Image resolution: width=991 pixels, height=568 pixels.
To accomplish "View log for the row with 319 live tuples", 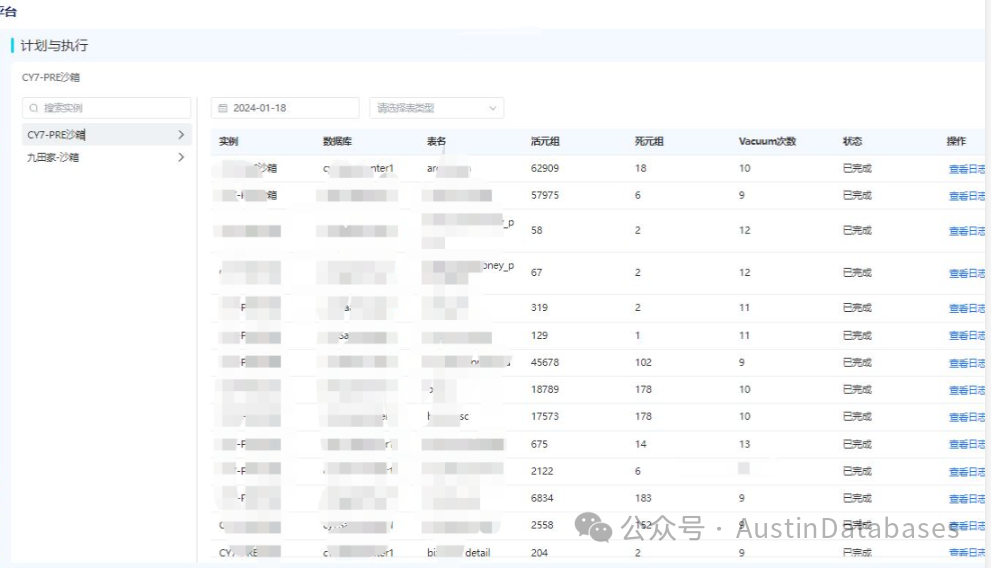I will 966,308.
